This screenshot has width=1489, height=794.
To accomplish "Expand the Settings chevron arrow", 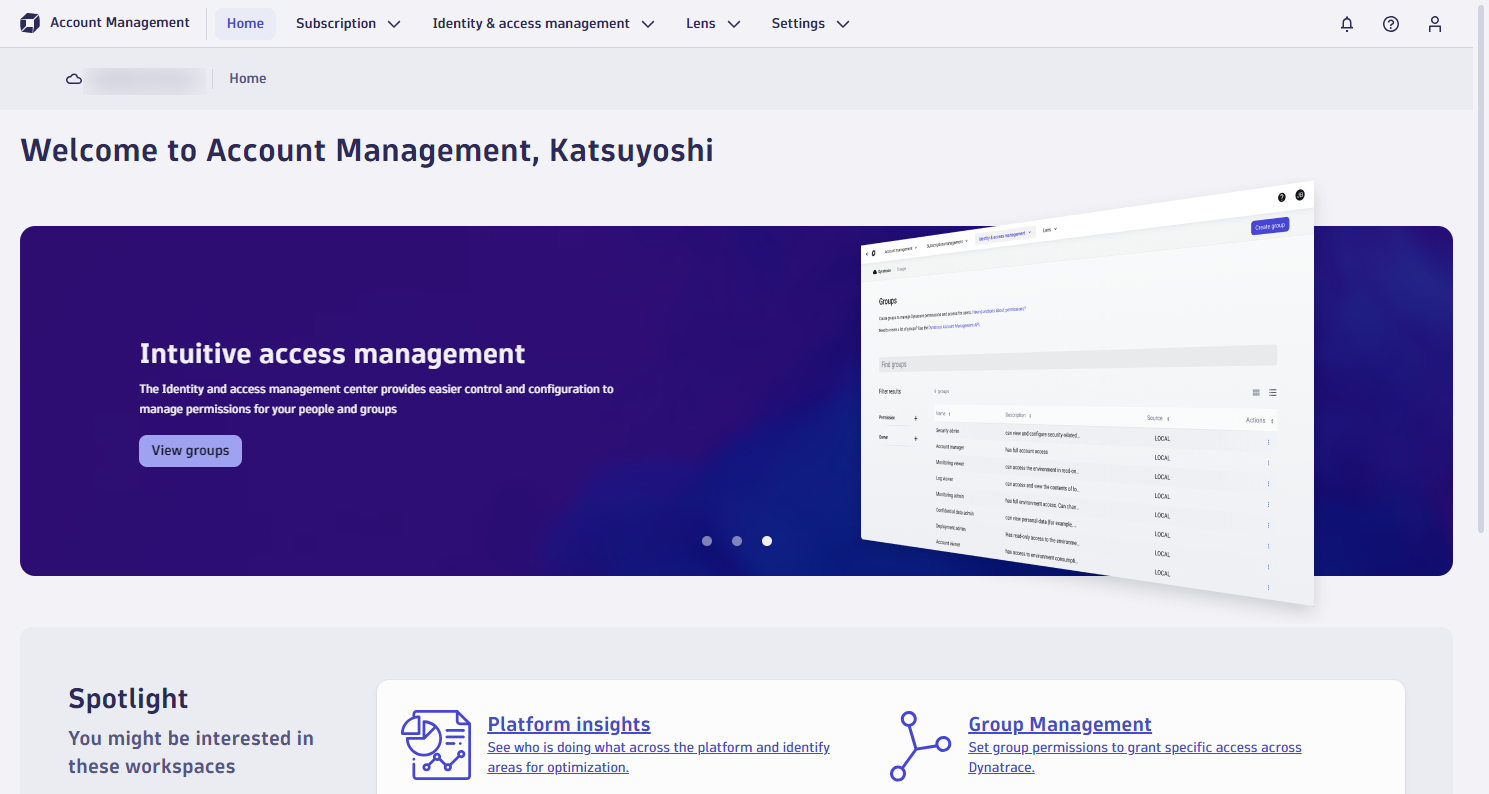I will (843, 24).
